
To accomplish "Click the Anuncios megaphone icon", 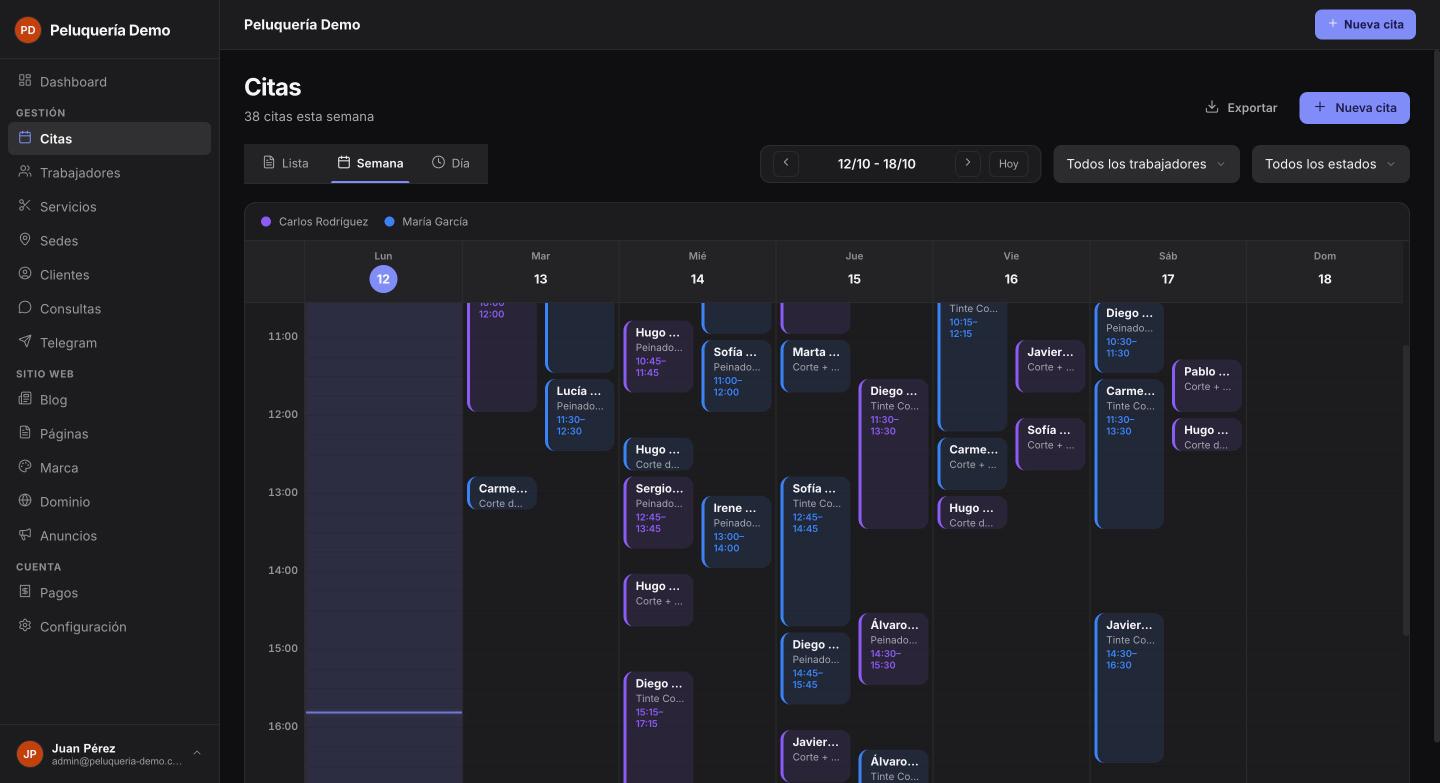I will pyautogui.click(x=25, y=535).
